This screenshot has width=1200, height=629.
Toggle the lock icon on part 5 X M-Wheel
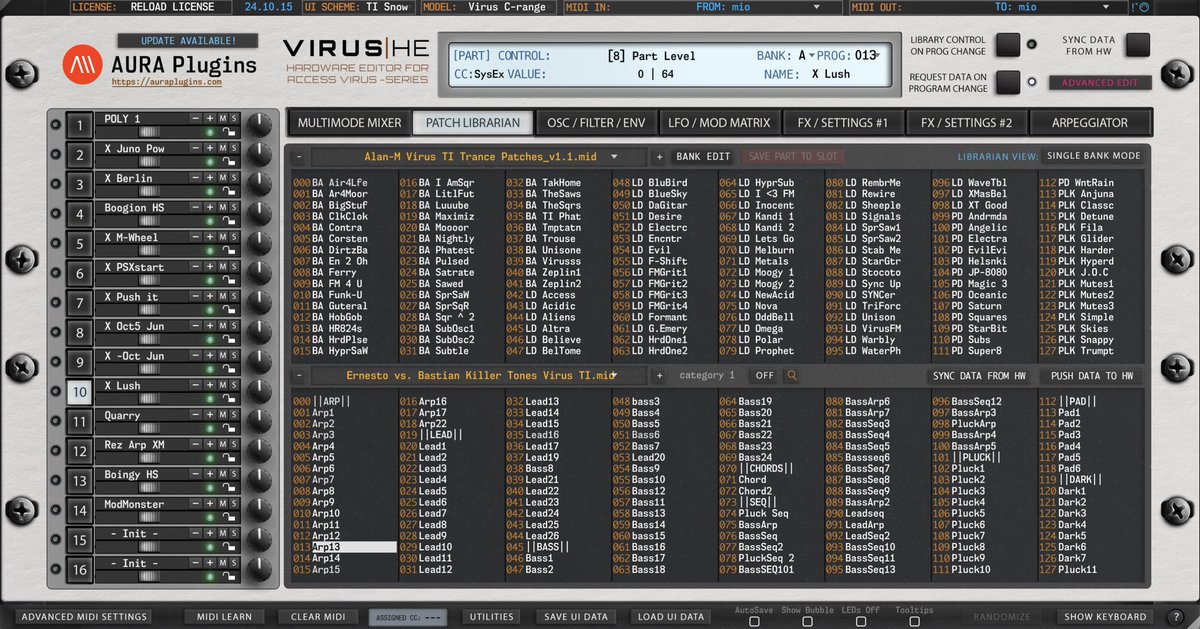pyautogui.click(x=230, y=250)
